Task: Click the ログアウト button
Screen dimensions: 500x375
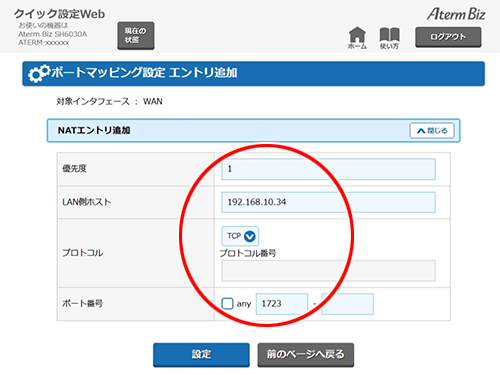Action: coord(448,37)
